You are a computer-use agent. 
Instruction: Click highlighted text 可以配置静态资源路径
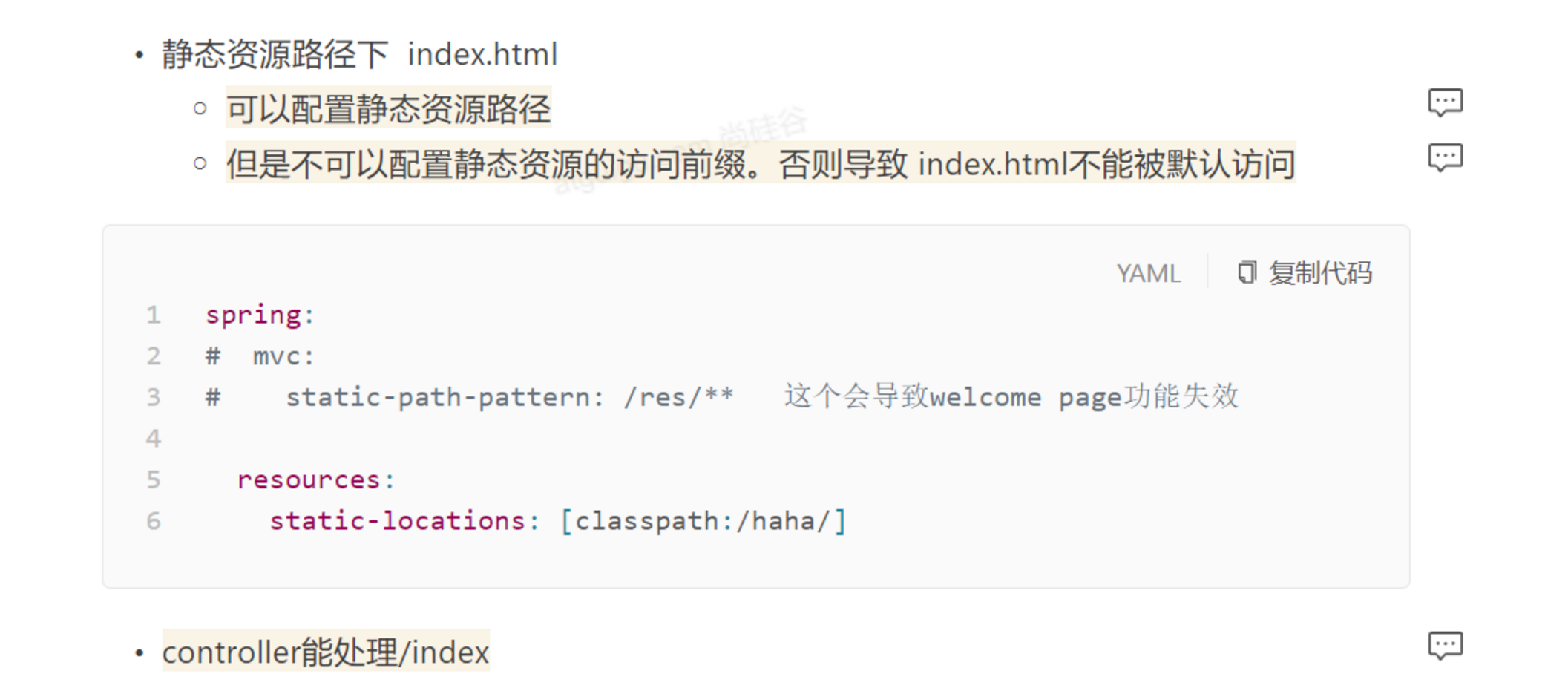coord(388,110)
